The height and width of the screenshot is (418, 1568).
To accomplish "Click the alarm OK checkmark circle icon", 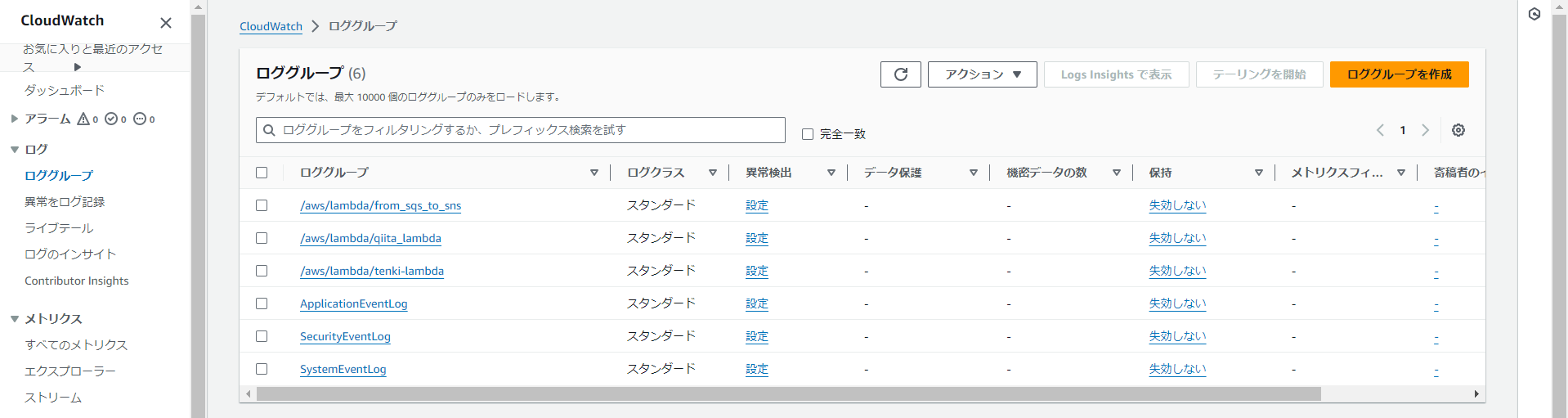I will coord(111,119).
